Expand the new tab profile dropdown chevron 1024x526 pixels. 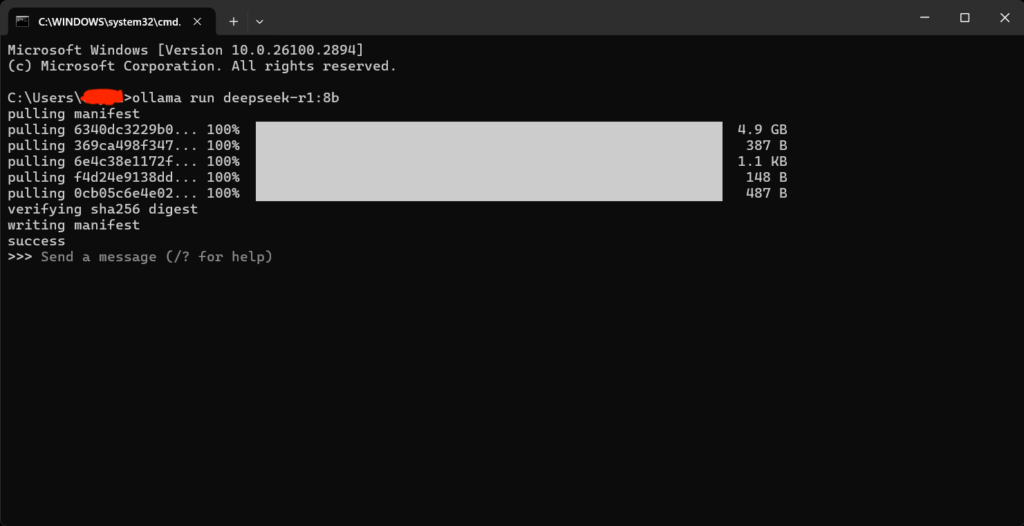click(259, 22)
